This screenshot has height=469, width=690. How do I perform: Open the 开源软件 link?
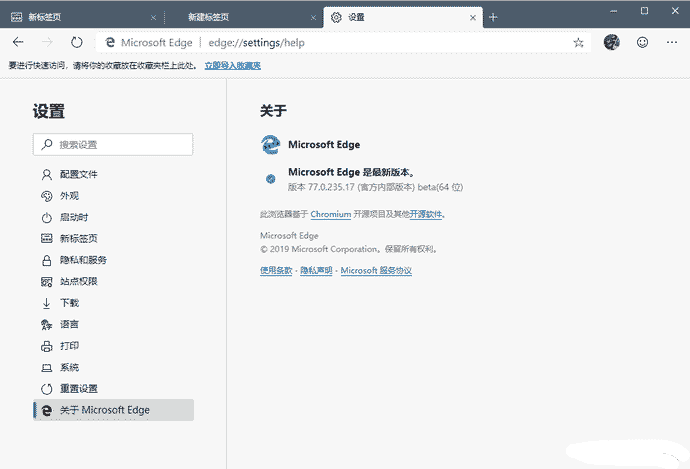[426, 214]
